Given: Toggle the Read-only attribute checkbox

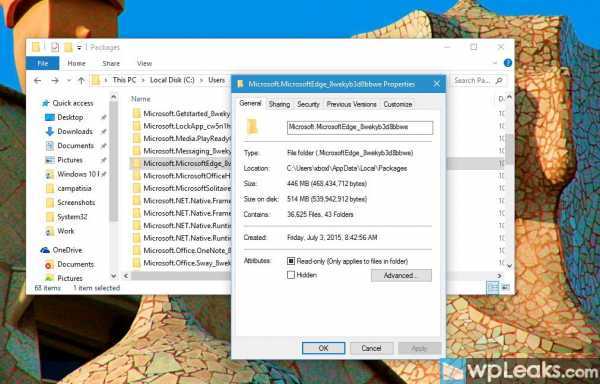Looking at the screenshot, I should [x=291, y=261].
